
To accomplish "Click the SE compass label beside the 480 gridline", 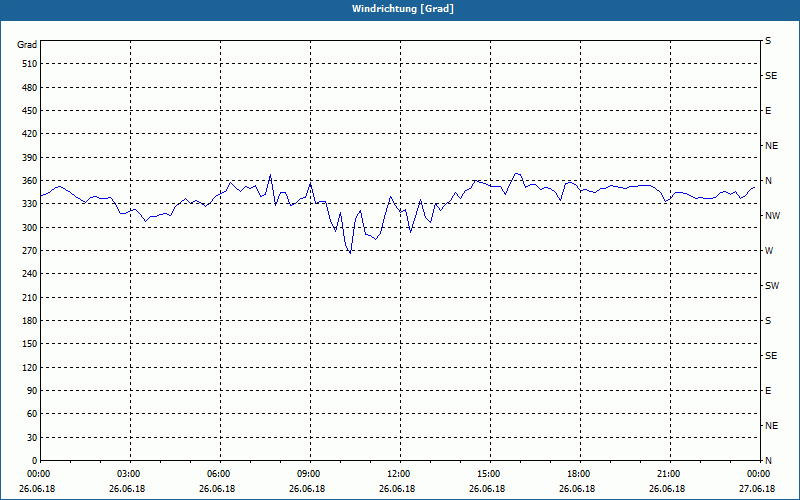I will [771, 76].
